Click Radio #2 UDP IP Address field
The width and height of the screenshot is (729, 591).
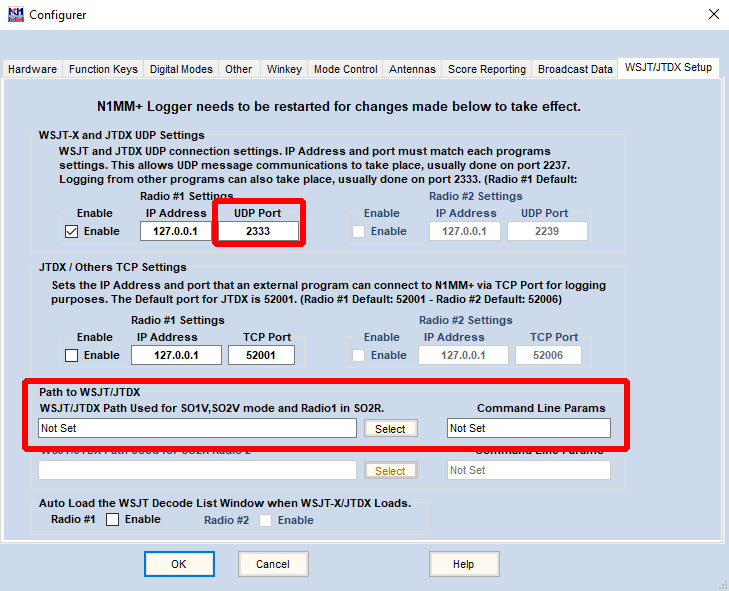click(x=465, y=231)
